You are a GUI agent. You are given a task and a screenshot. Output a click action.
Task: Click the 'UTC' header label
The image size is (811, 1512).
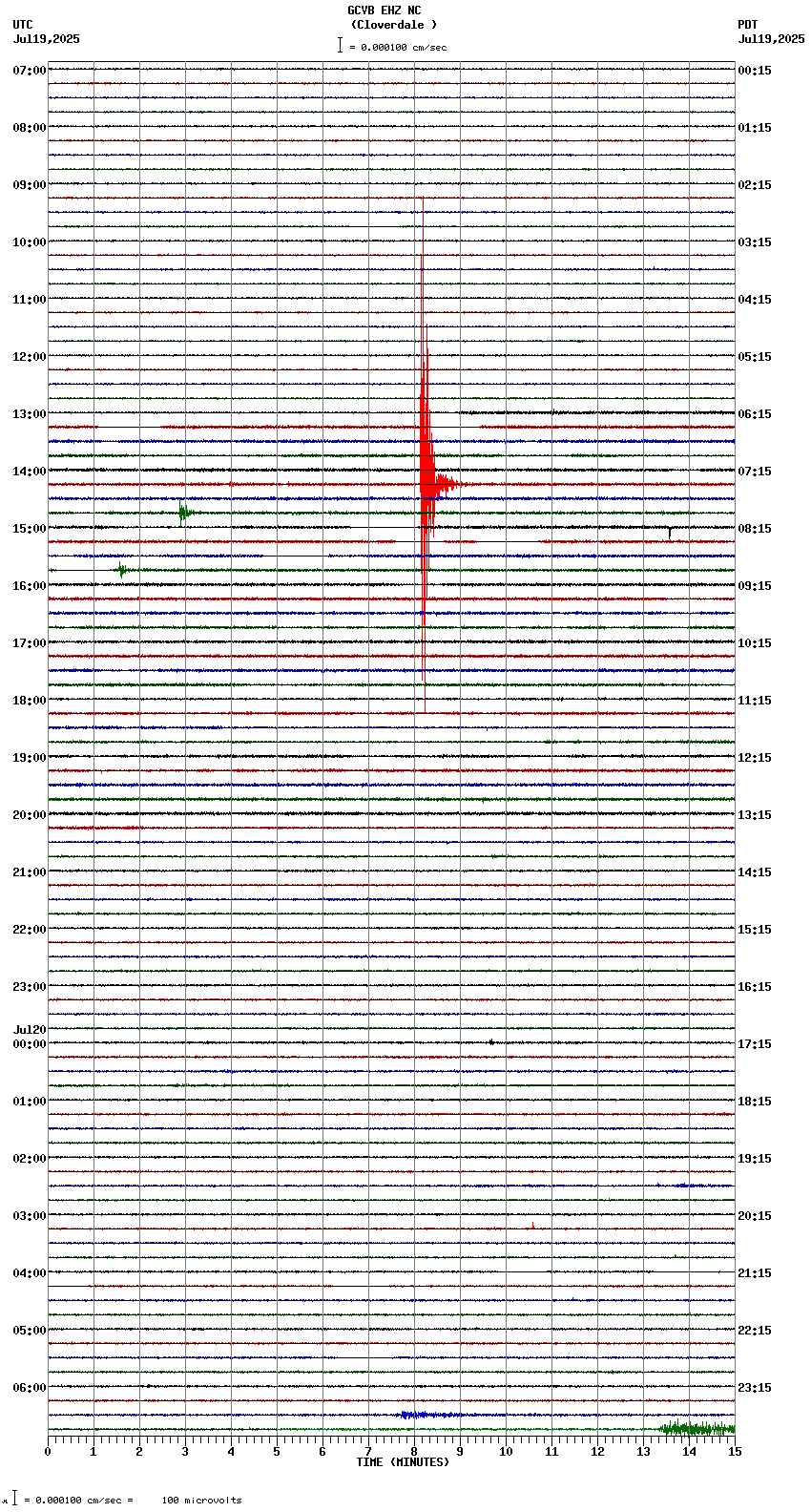[23, 25]
